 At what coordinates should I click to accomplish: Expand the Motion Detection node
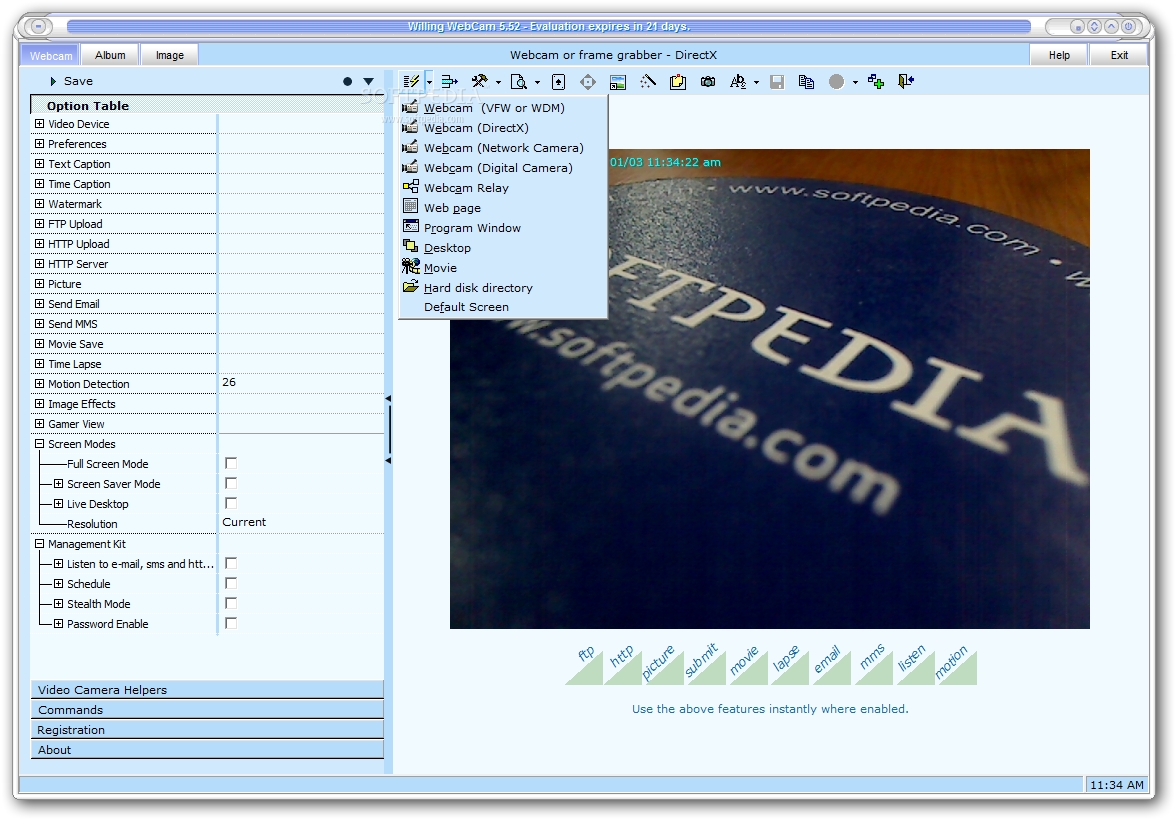click(40, 383)
